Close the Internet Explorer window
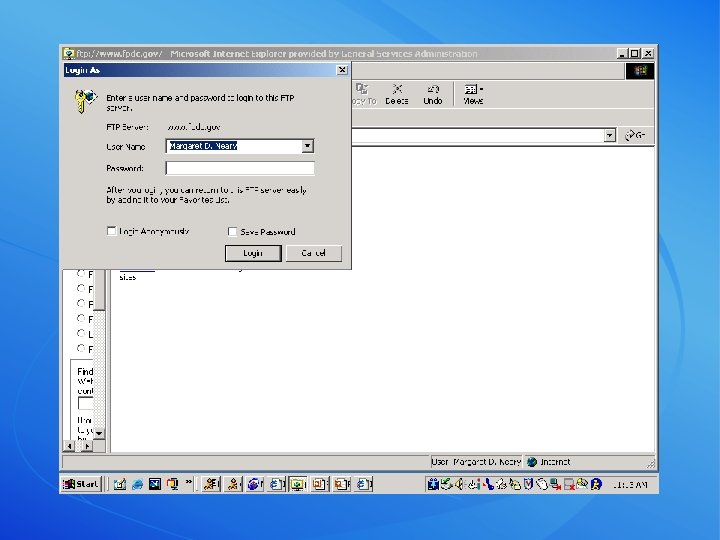 pyautogui.click(x=648, y=54)
